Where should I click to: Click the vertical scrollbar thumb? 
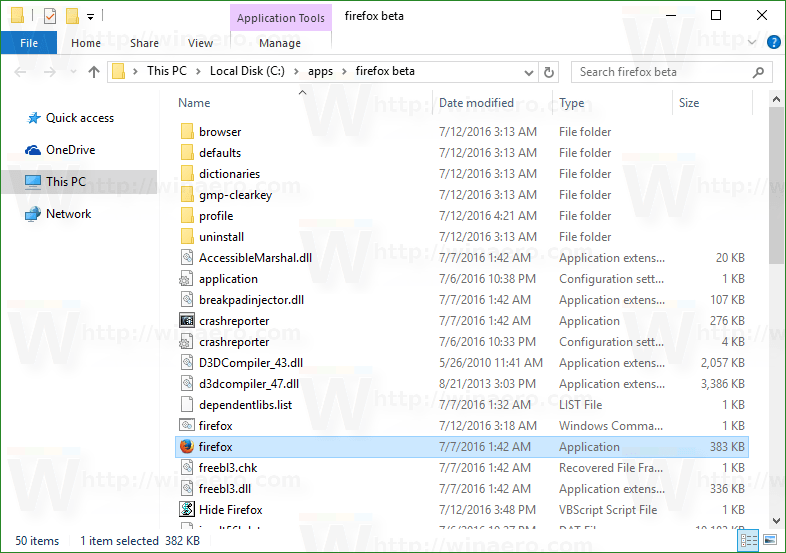click(776, 185)
